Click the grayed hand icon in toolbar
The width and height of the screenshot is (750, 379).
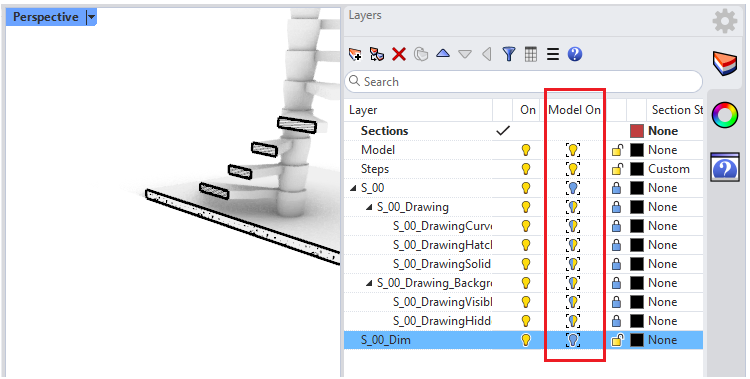[421, 54]
